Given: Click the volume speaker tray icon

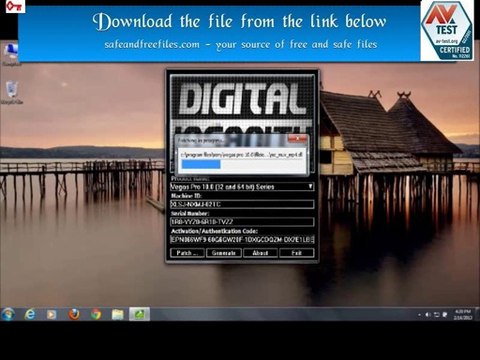Looking at the screenshot, I should click(428, 315).
